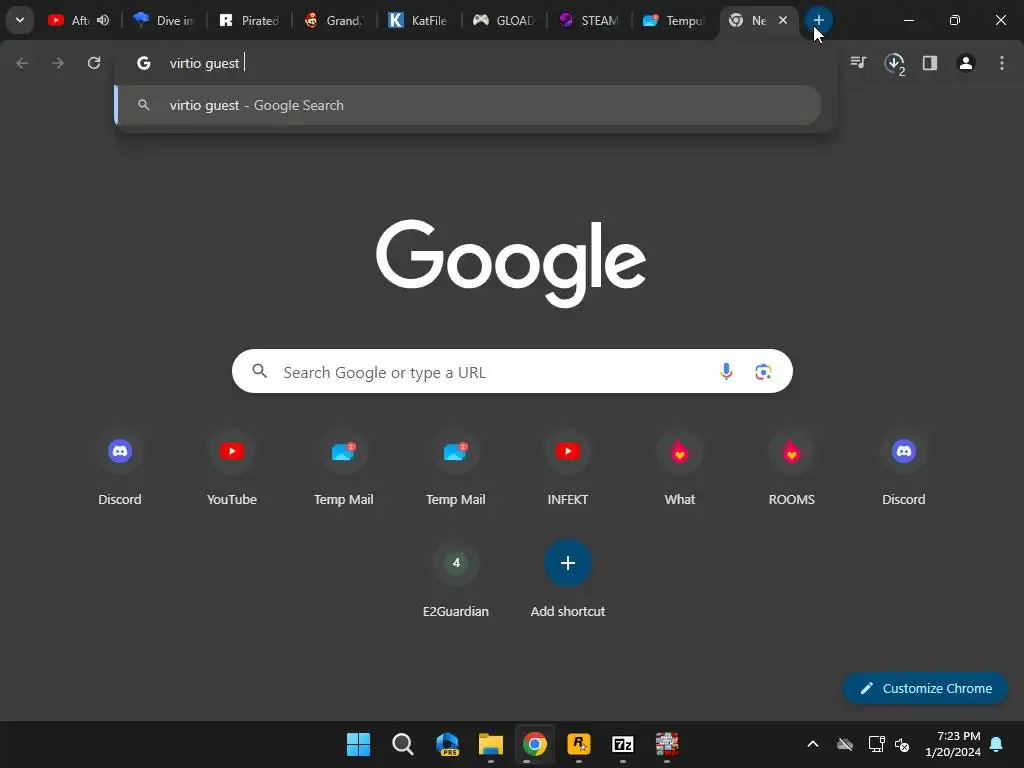Open the 'What' shortcut tile
This screenshot has height=768, width=1024.
[680, 468]
